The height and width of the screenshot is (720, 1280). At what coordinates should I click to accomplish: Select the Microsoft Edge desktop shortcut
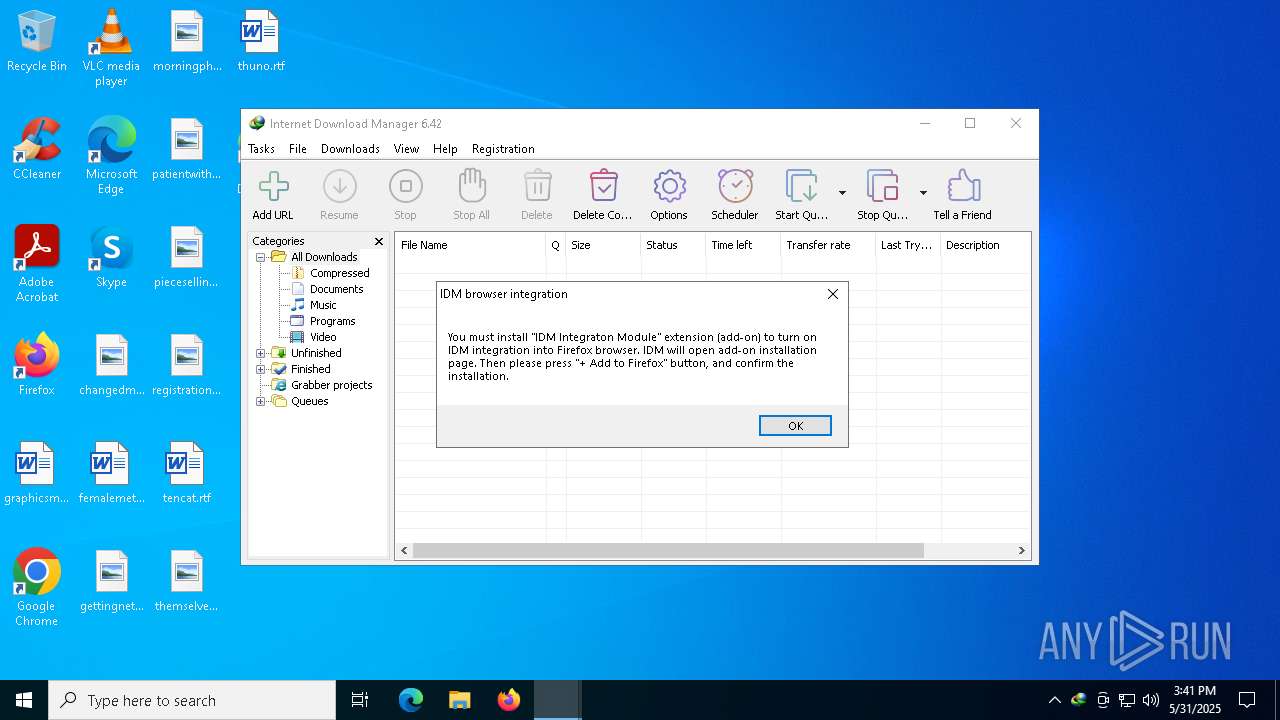tap(111, 156)
